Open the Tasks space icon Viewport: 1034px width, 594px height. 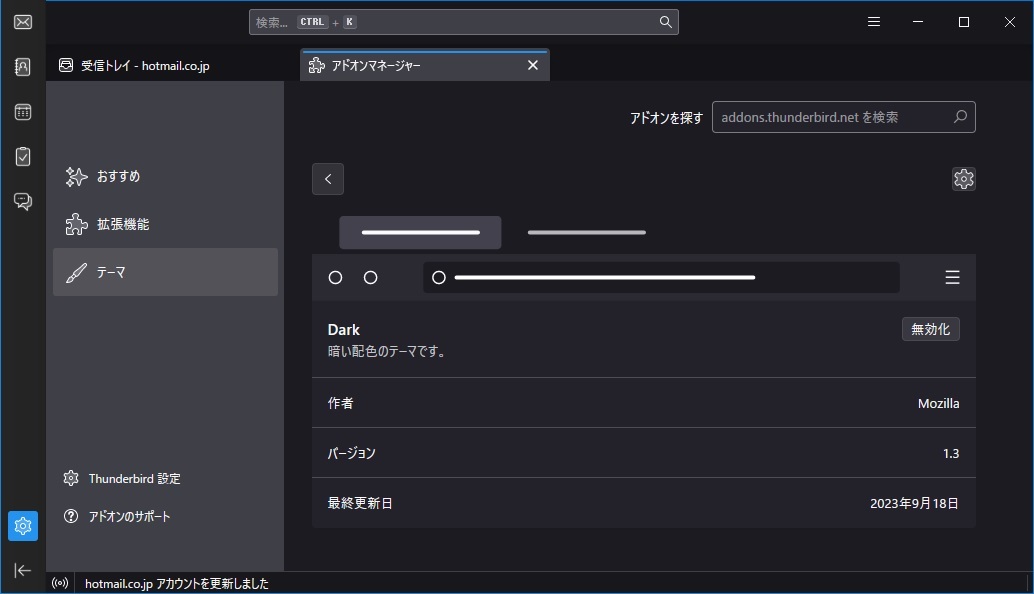click(x=22, y=156)
